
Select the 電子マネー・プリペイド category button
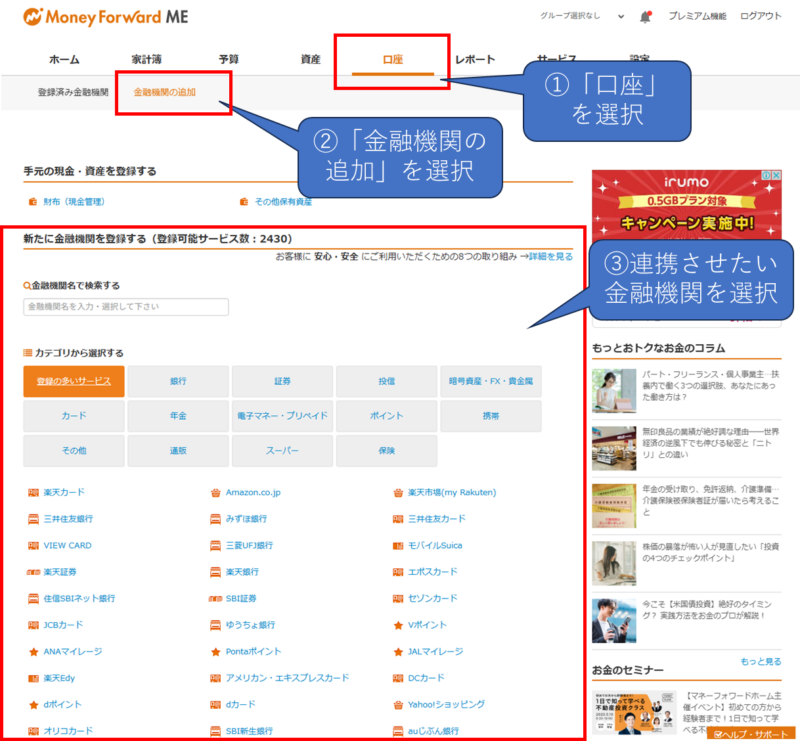click(x=282, y=416)
